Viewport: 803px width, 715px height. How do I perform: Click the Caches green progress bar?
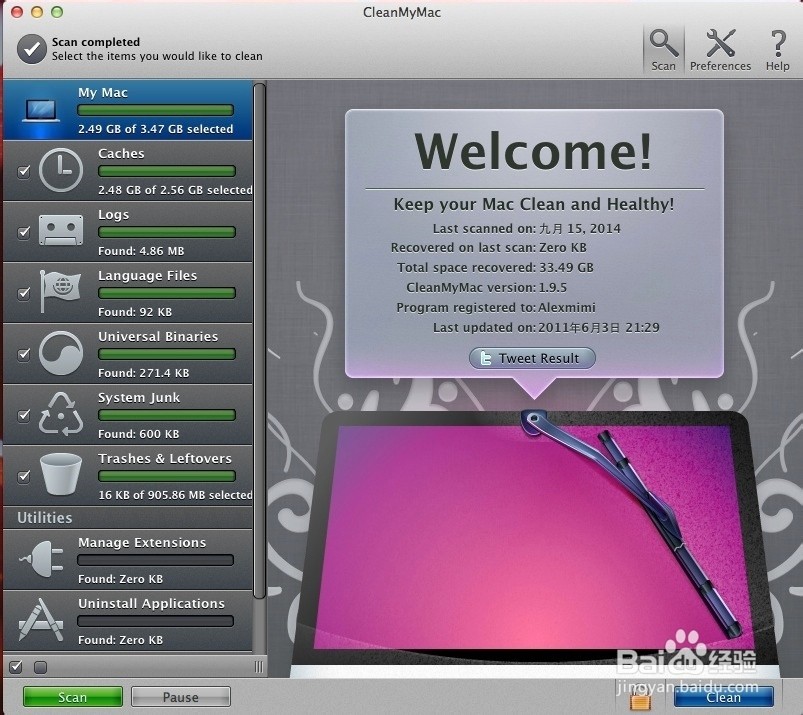click(167, 171)
